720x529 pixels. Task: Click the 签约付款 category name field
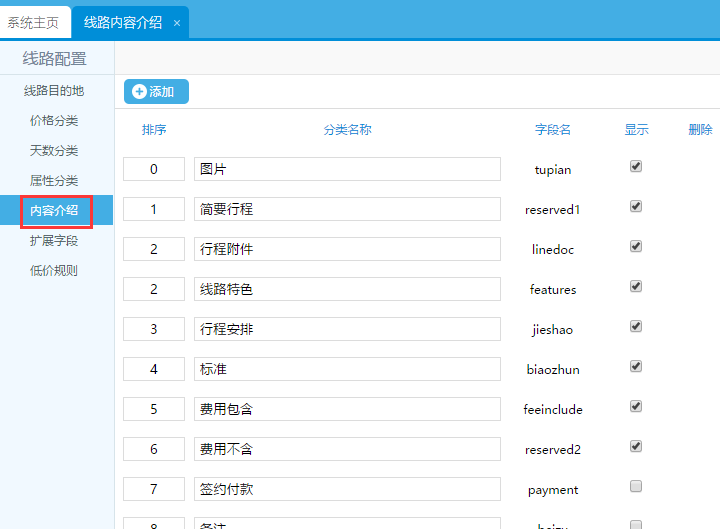pyautogui.click(x=347, y=489)
